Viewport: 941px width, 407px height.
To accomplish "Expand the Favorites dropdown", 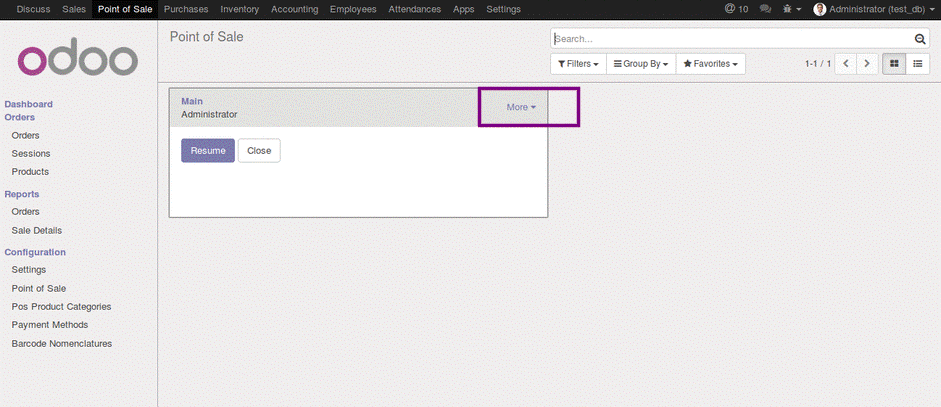I will 711,64.
